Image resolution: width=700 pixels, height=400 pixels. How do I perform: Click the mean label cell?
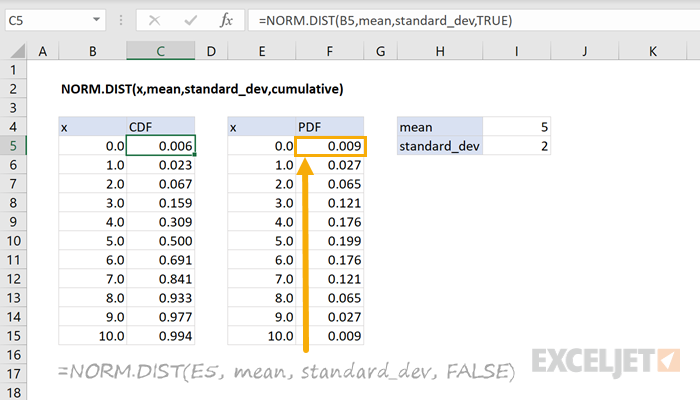click(x=440, y=127)
